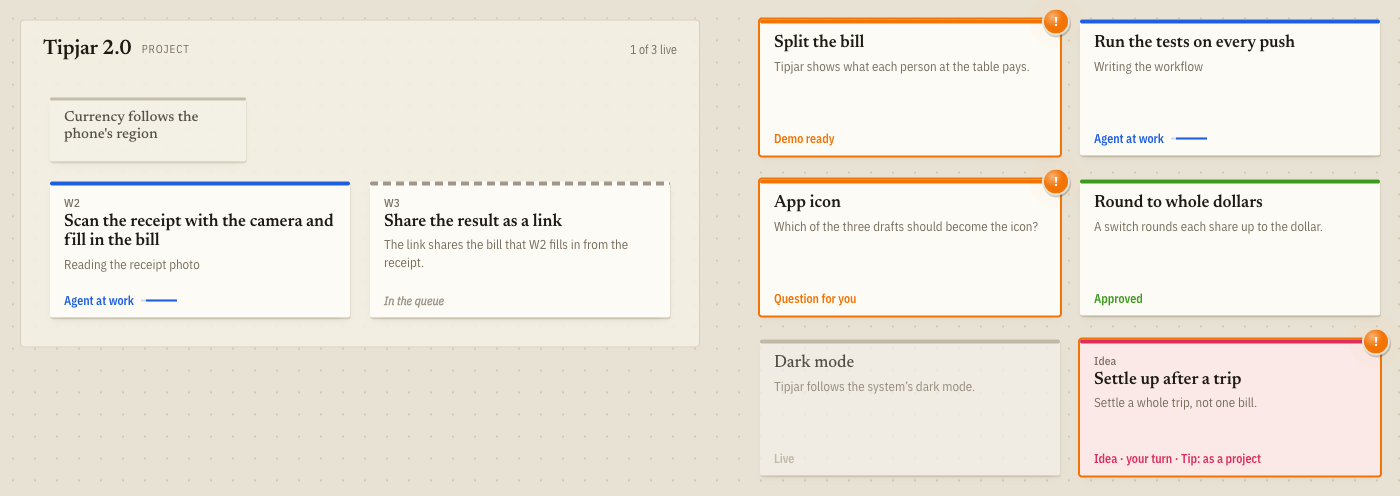
Task: Click the Approved status
Action: coord(1118,299)
